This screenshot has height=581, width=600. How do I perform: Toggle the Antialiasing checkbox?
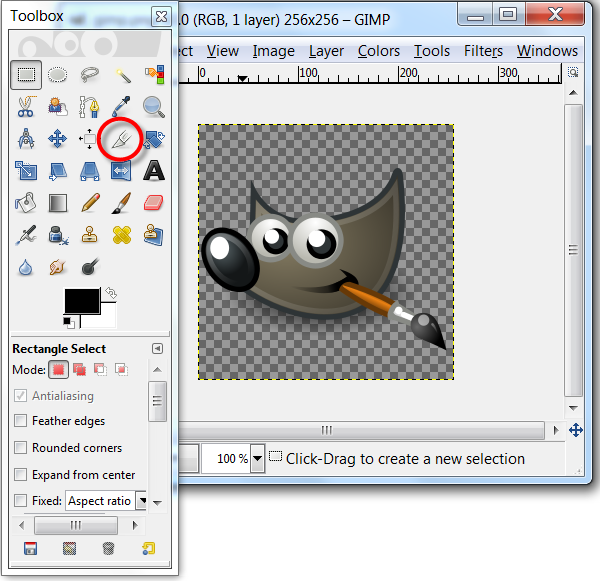click(x=20, y=395)
